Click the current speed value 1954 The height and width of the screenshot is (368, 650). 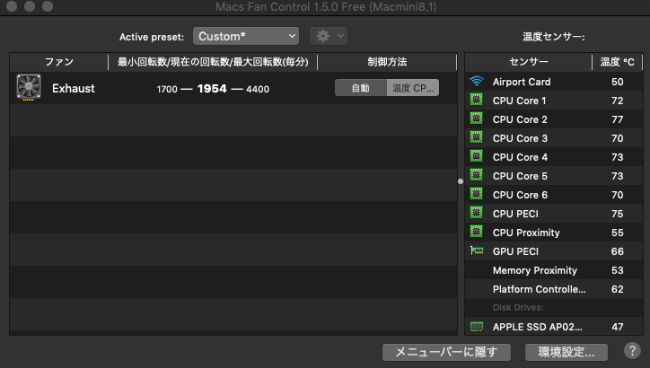[x=212, y=89]
